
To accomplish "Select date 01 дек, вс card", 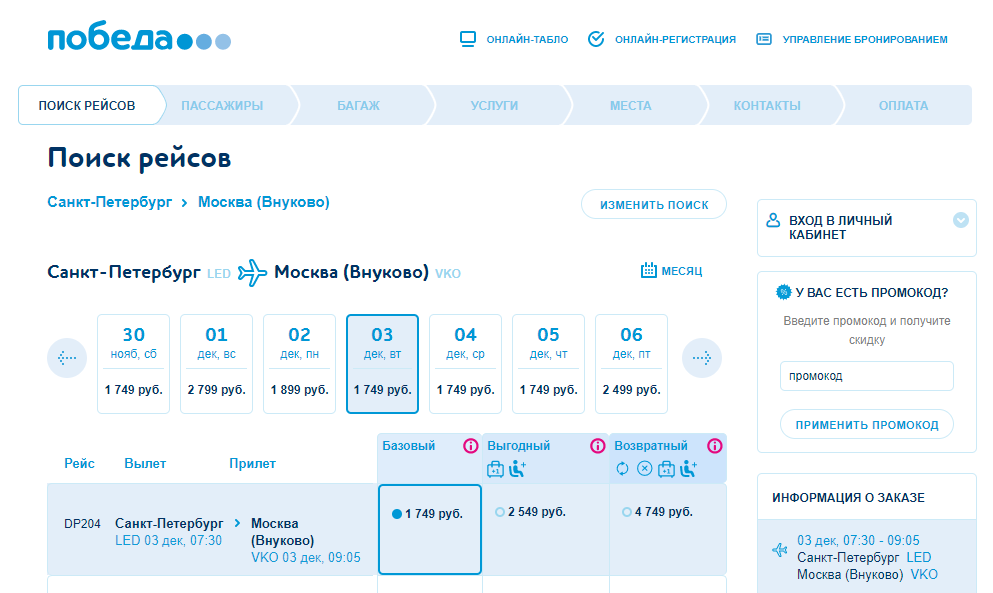I will 217,364.
